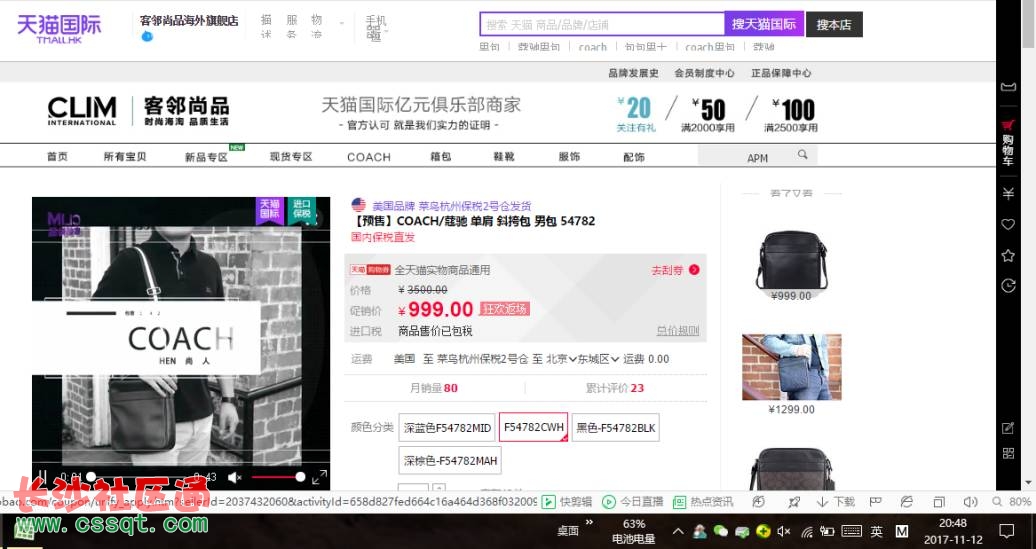
Task: Click the red 去刮券 arrow icon
Action: [x=694, y=270]
